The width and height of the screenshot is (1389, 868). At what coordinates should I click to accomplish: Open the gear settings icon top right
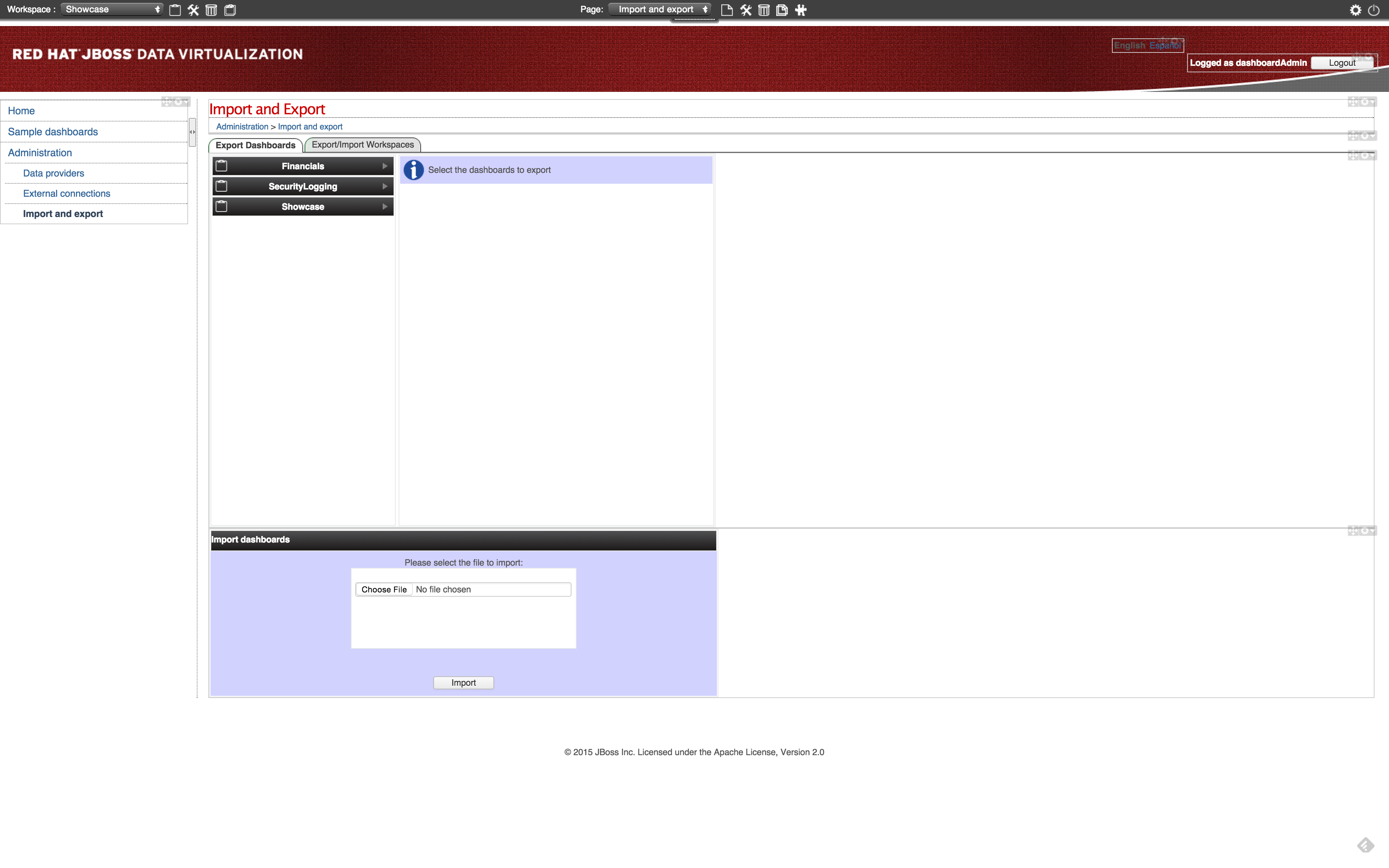(x=1355, y=10)
